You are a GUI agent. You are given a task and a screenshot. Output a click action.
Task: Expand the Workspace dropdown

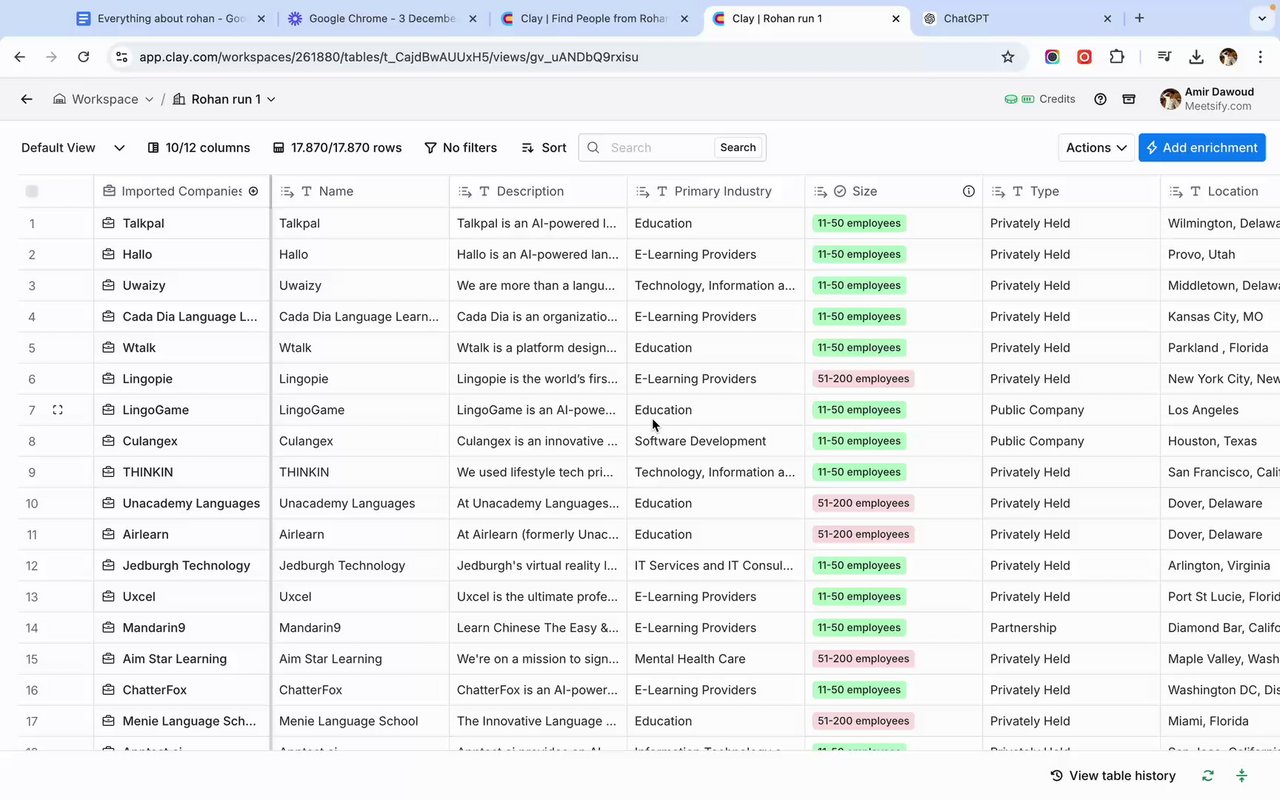point(104,99)
